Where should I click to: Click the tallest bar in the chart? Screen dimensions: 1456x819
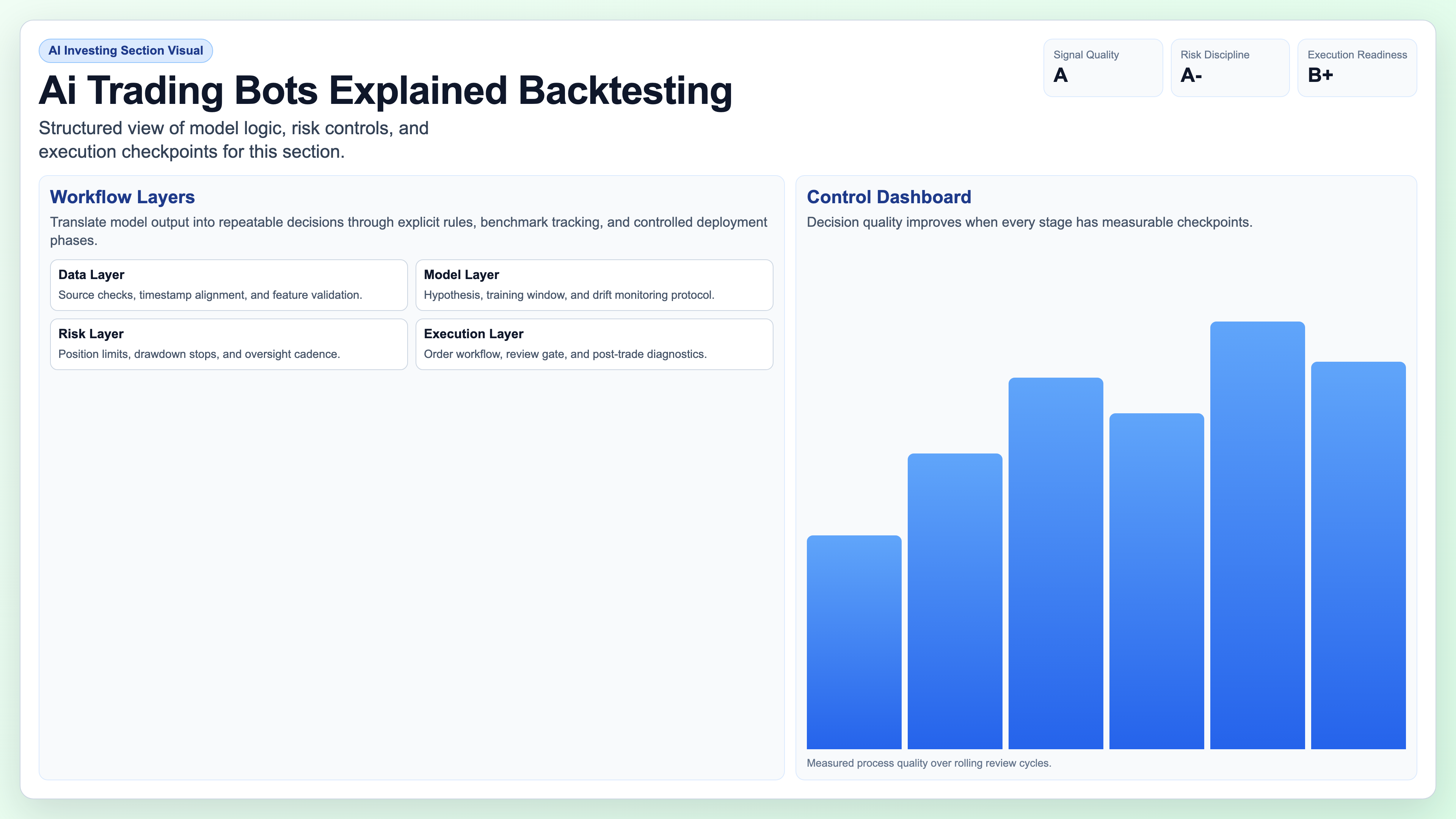[x=1258, y=537]
